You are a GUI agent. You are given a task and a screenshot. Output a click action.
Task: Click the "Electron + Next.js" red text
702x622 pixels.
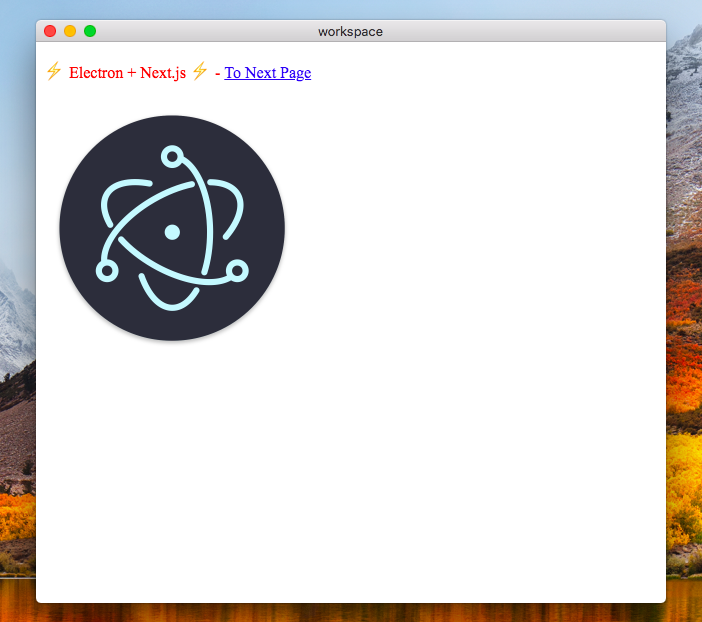[x=127, y=73]
